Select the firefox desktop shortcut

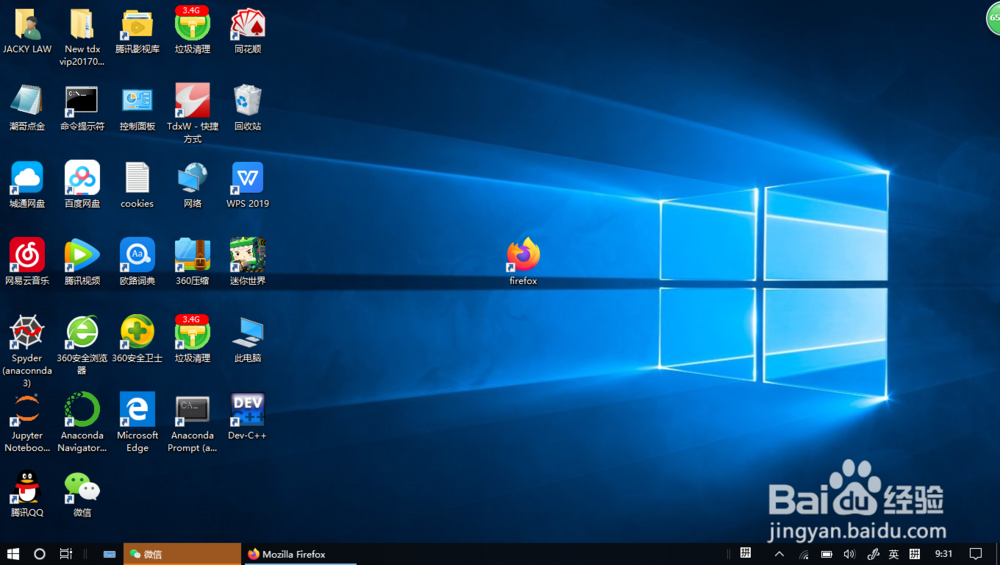coord(523,255)
